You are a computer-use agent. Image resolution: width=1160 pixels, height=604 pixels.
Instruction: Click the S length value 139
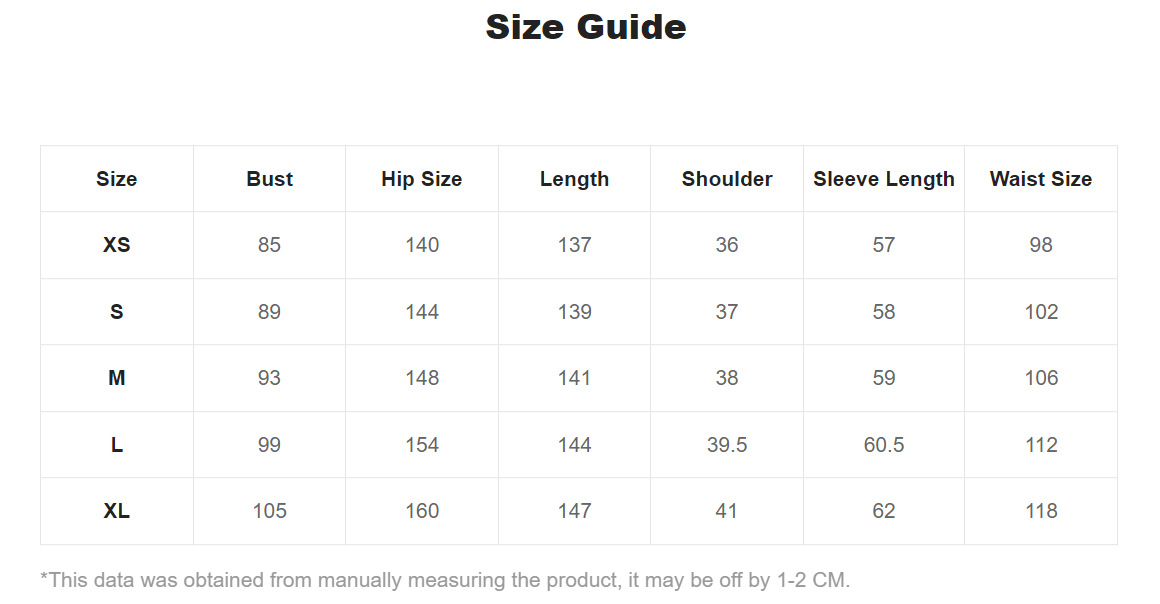574,312
